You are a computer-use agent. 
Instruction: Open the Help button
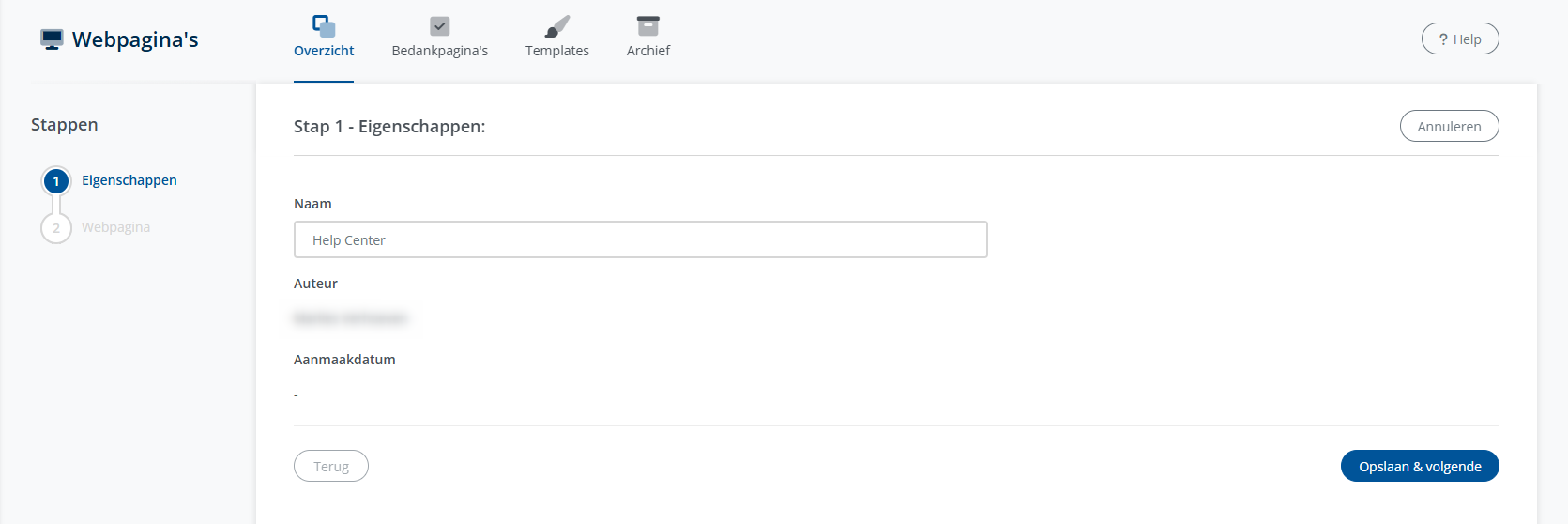1460,39
